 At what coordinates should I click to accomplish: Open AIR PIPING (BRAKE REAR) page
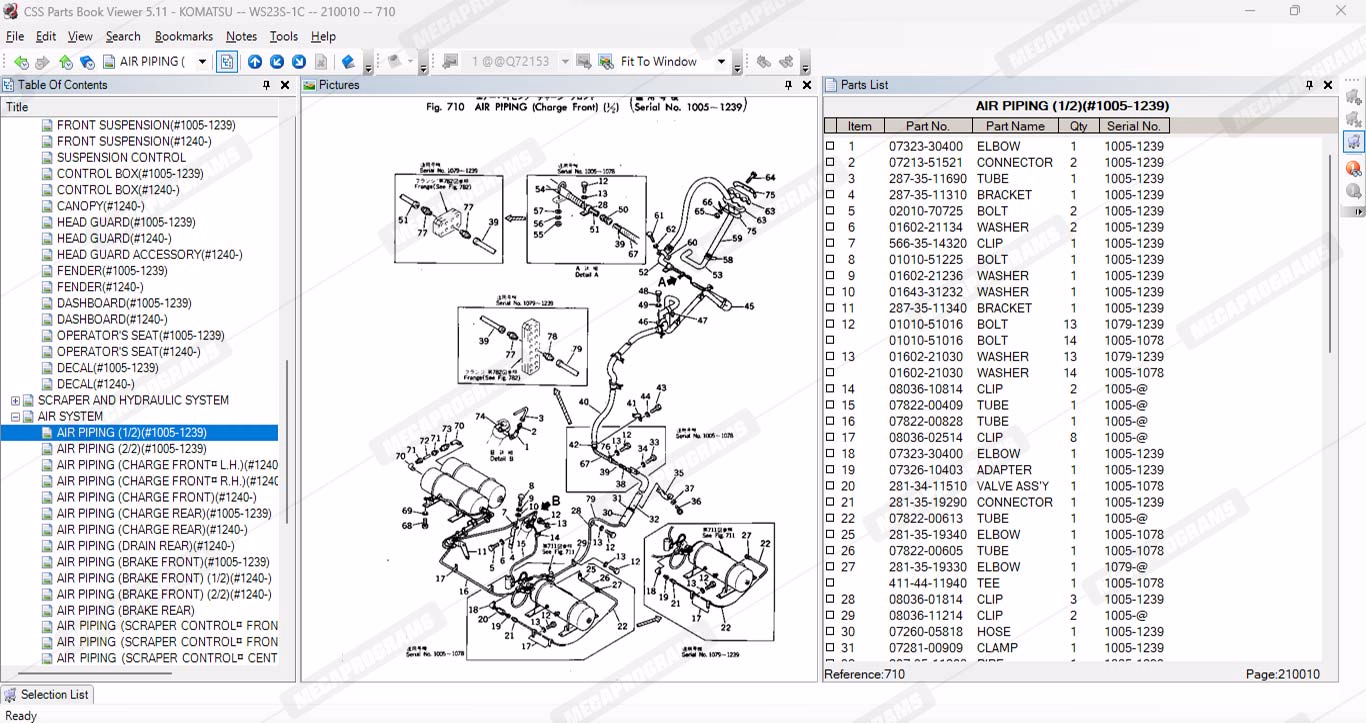coord(125,610)
